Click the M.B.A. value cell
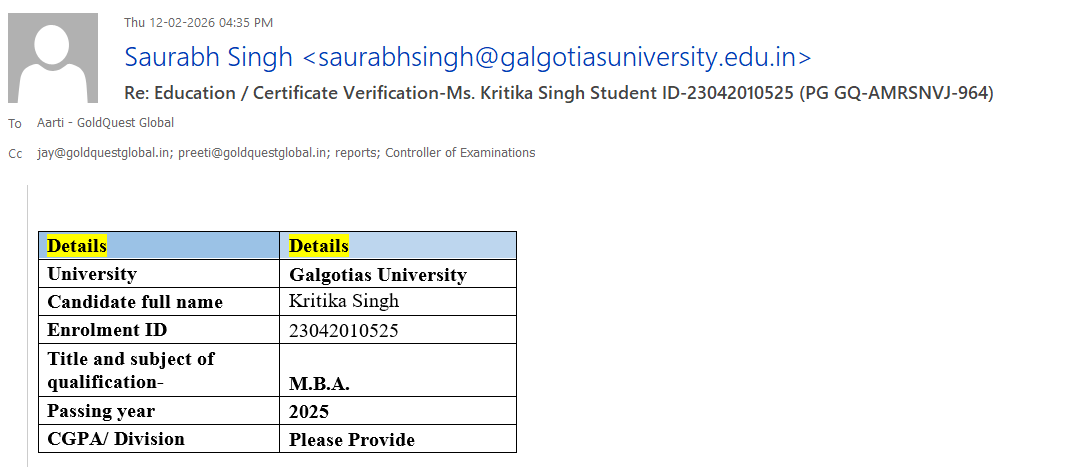Image resolution: width=1078 pixels, height=467 pixels. (x=398, y=370)
